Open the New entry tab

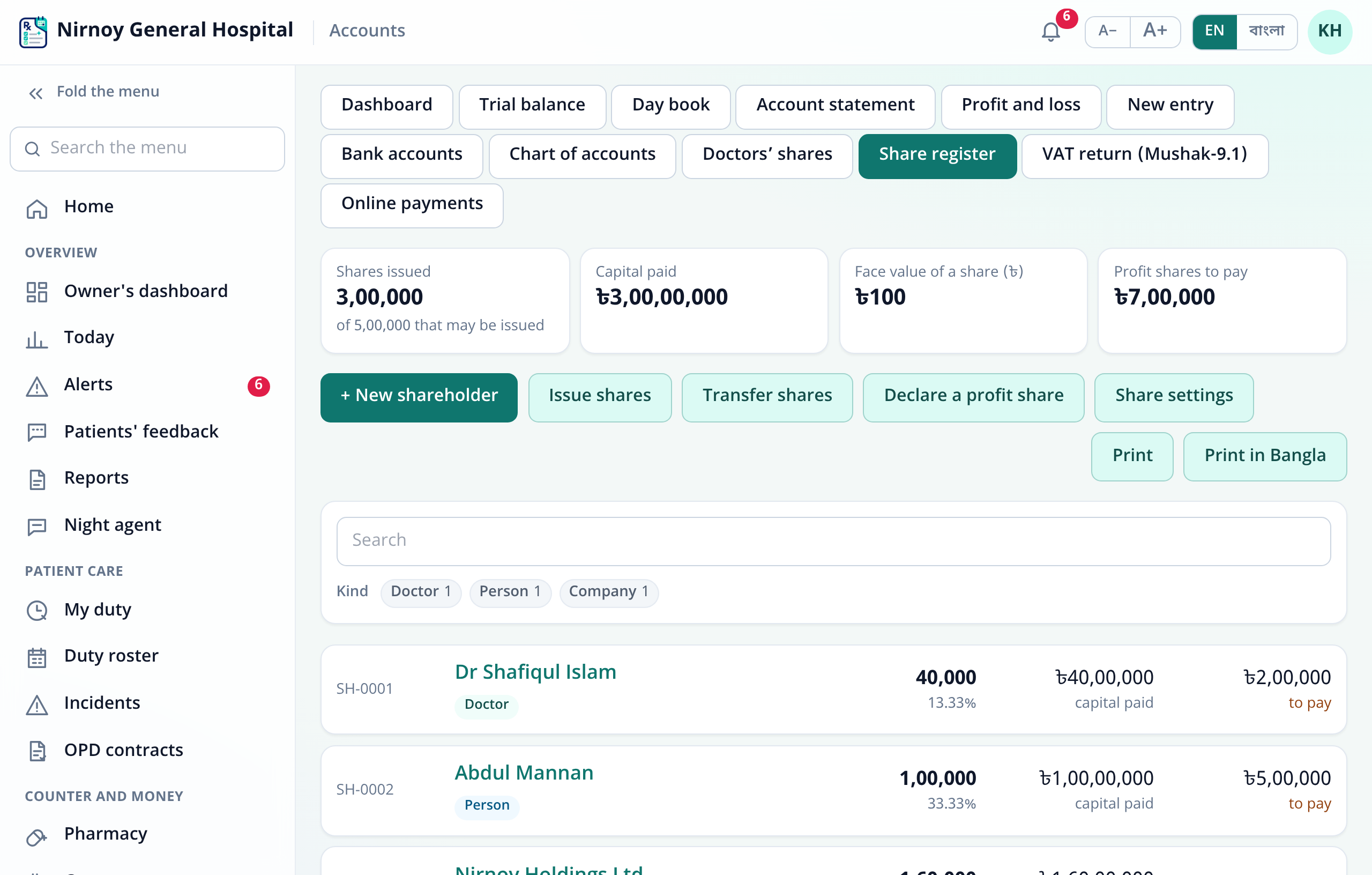pyautogui.click(x=1170, y=106)
